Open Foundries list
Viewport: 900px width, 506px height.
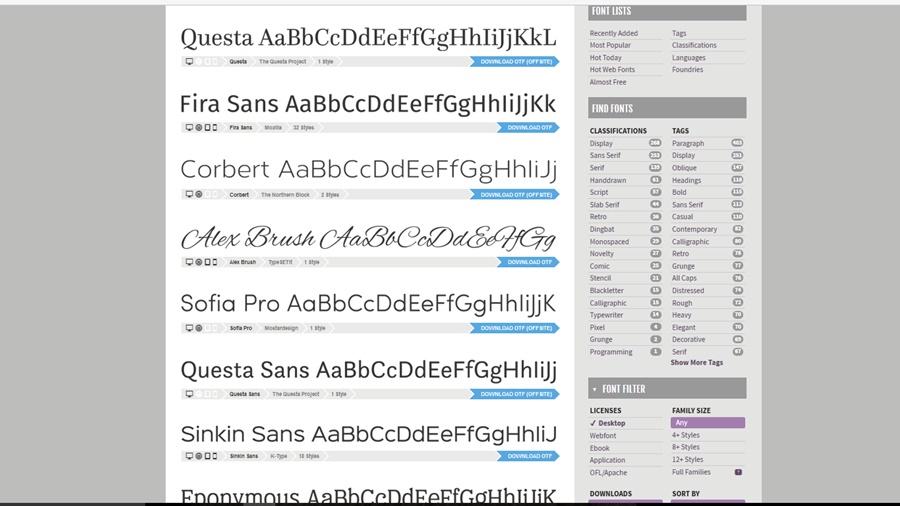[688, 70]
